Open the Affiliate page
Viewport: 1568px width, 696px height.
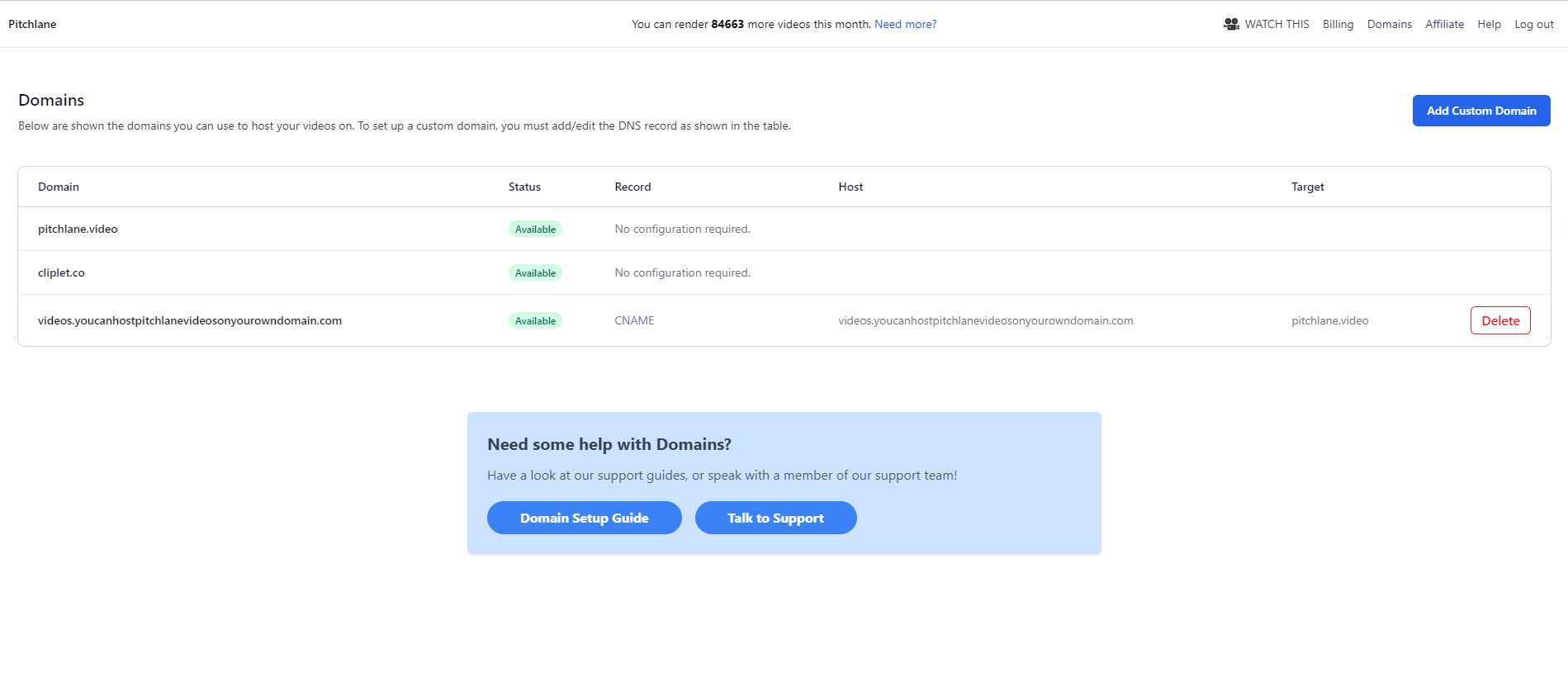click(x=1444, y=24)
